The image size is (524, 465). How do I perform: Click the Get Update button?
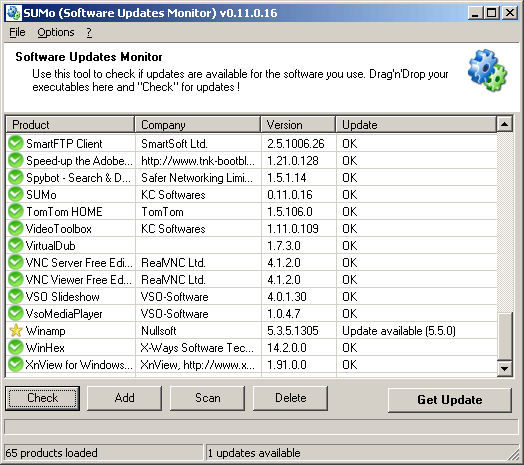pyautogui.click(x=449, y=400)
